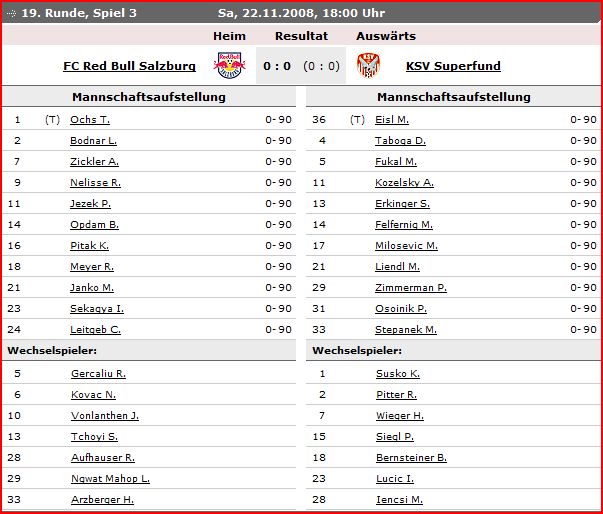The height and width of the screenshot is (514, 603).
Task: Click the 0 : 0 result box
Action: click(x=301, y=65)
